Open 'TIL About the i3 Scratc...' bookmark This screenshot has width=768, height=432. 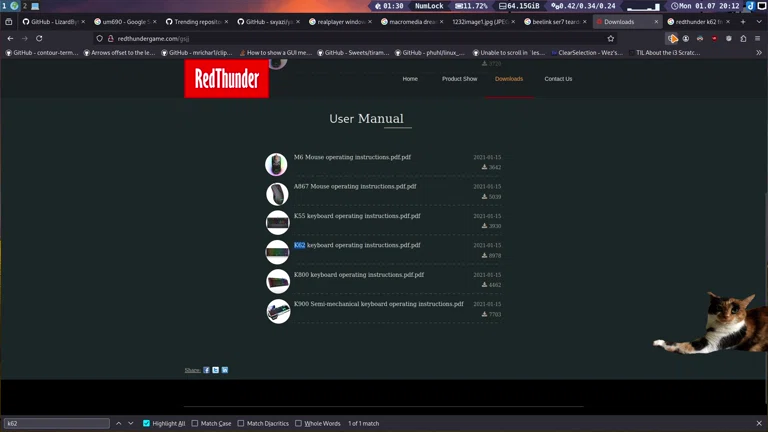click(665, 52)
